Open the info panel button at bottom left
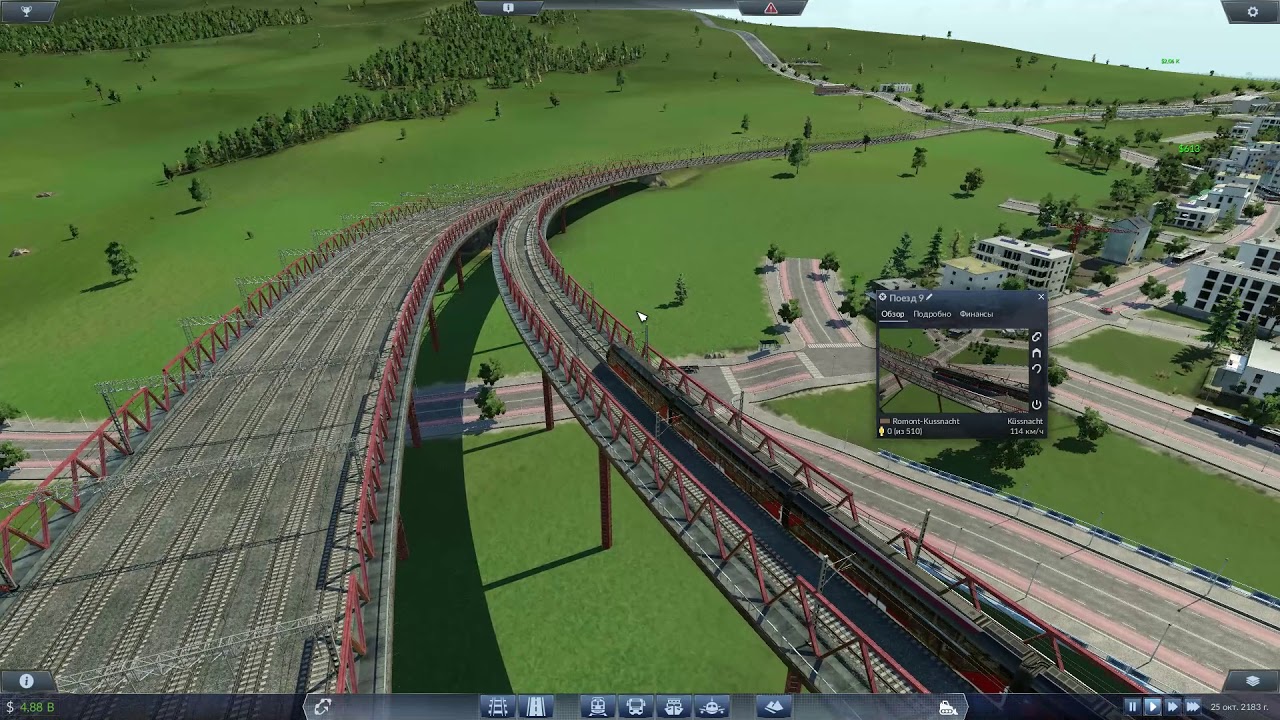Image resolution: width=1280 pixels, height=720 pixels. (27, 681)
